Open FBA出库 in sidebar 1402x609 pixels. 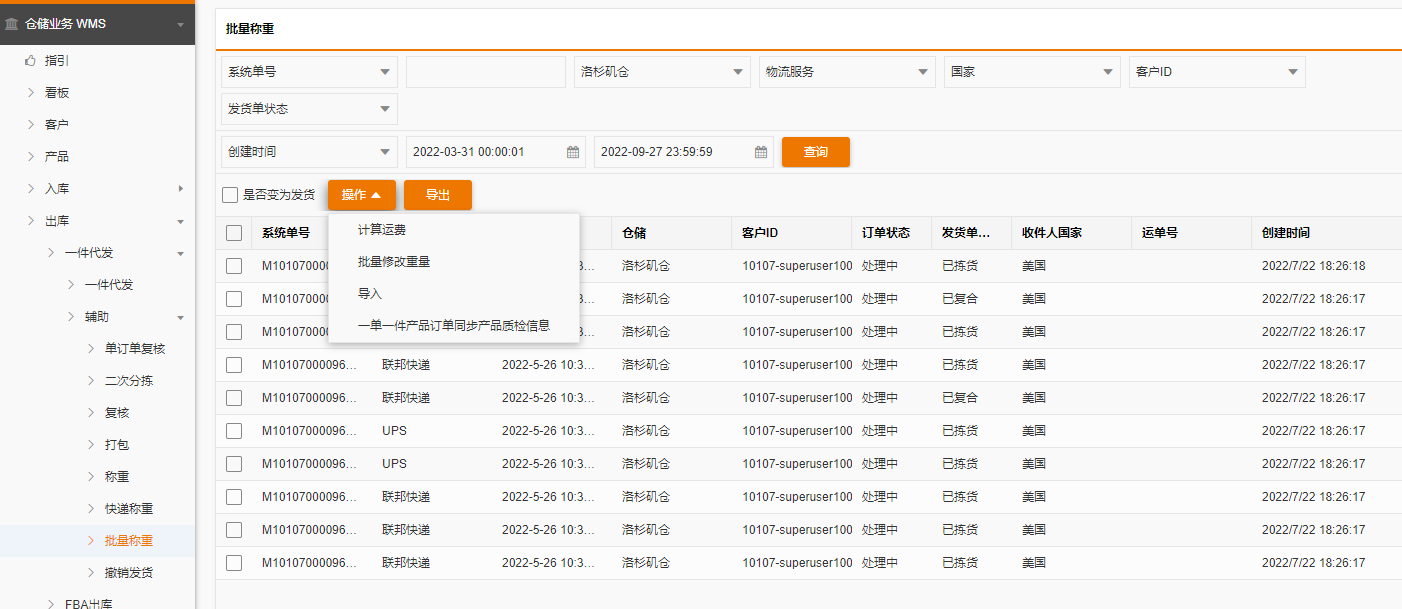point(89,603)
